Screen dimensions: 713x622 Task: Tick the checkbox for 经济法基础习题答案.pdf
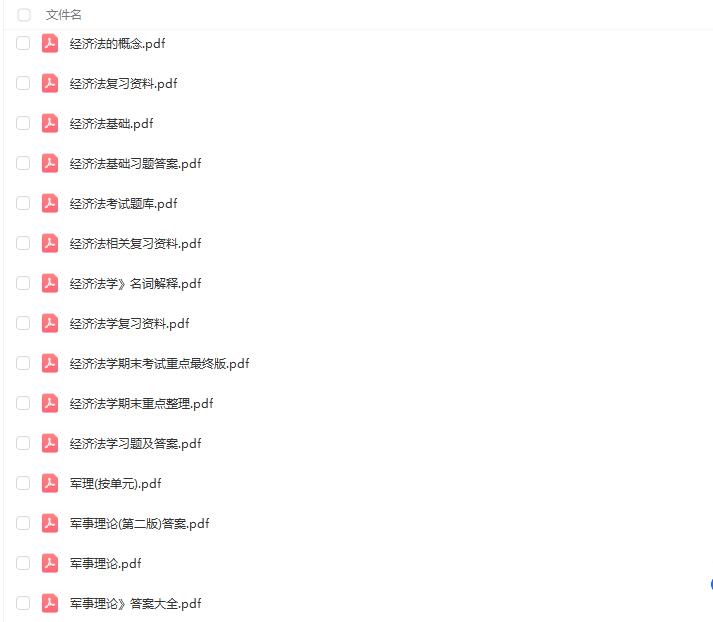coord(23,164)
